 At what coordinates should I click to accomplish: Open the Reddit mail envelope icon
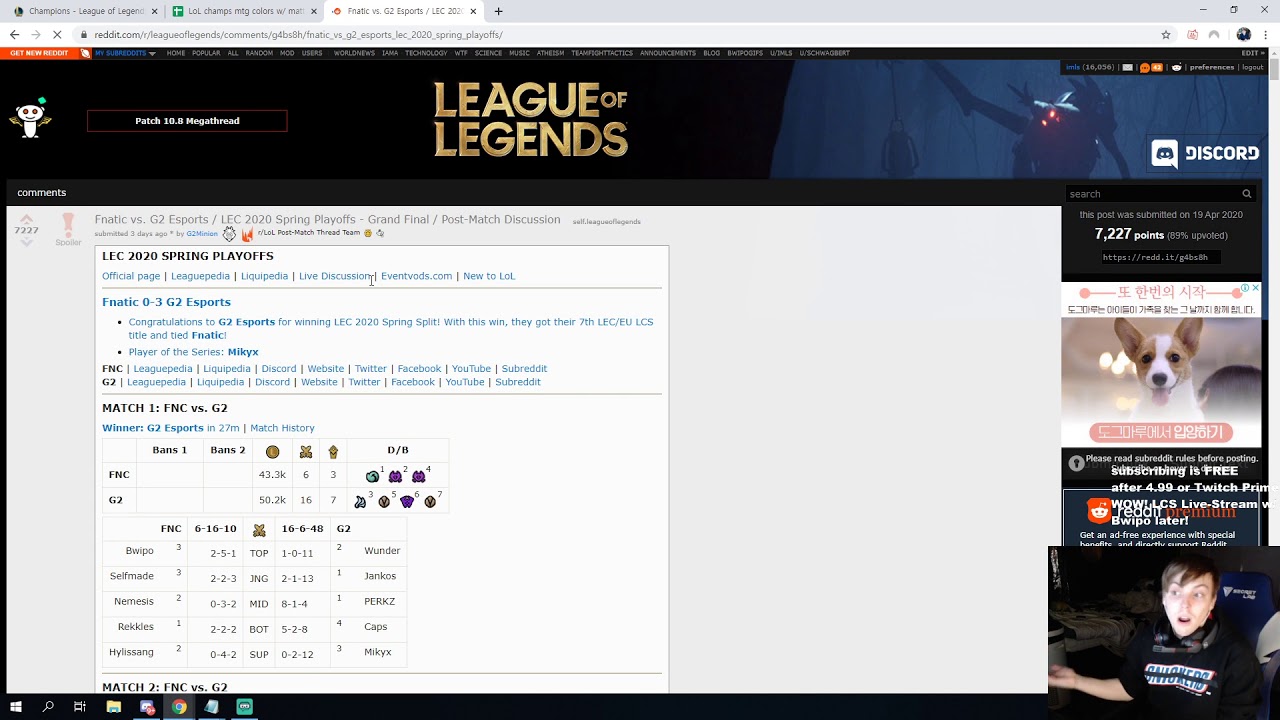[1127, 67]
